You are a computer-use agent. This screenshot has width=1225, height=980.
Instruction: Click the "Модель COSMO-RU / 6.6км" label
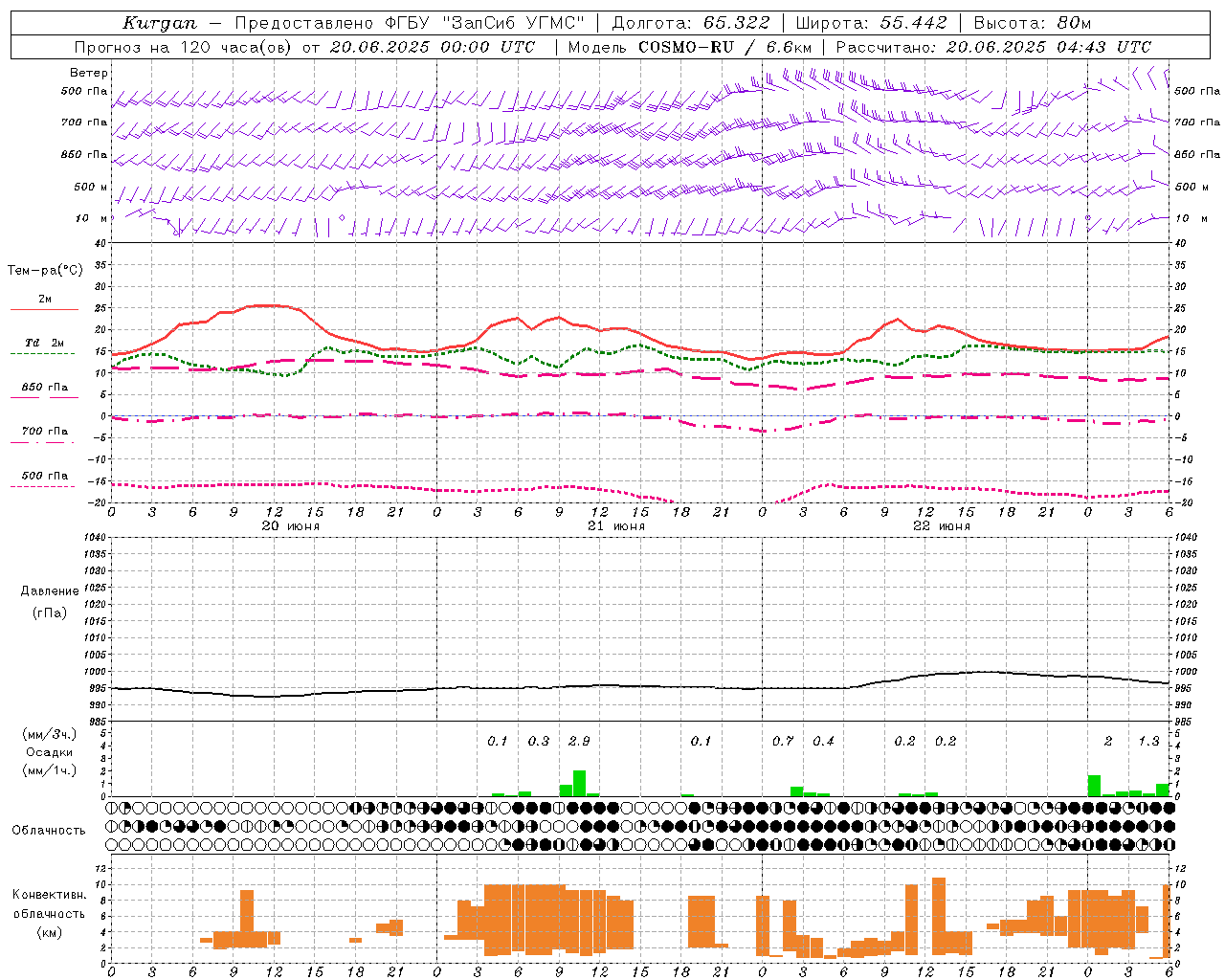pos(690,47)
